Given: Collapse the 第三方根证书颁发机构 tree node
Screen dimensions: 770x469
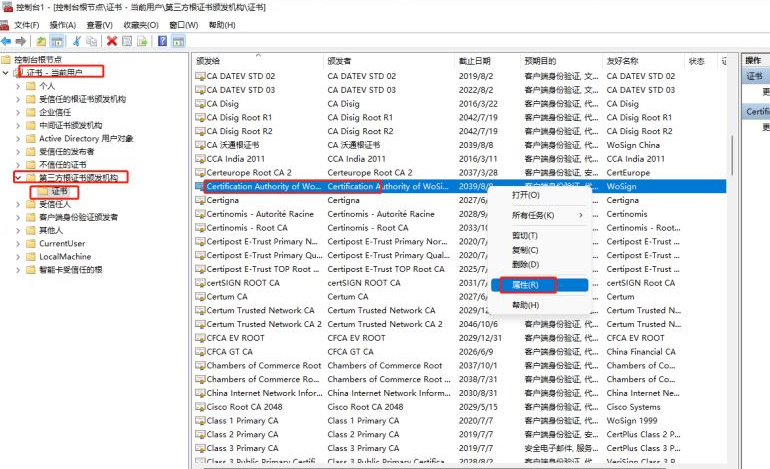Looking at the screenshot, I should 18,177.
